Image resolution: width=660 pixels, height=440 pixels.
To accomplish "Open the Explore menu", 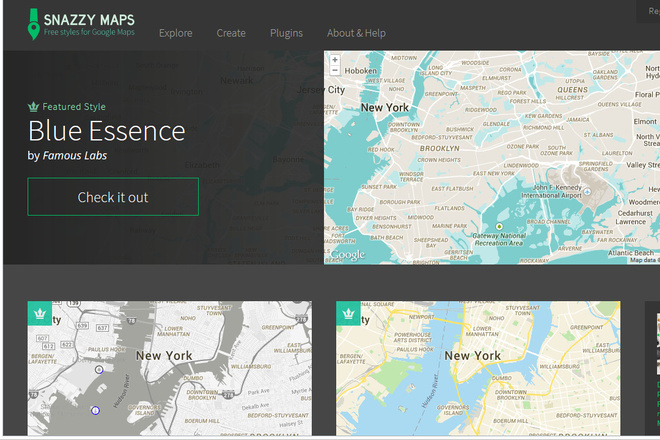I will [x=176, y=33].
